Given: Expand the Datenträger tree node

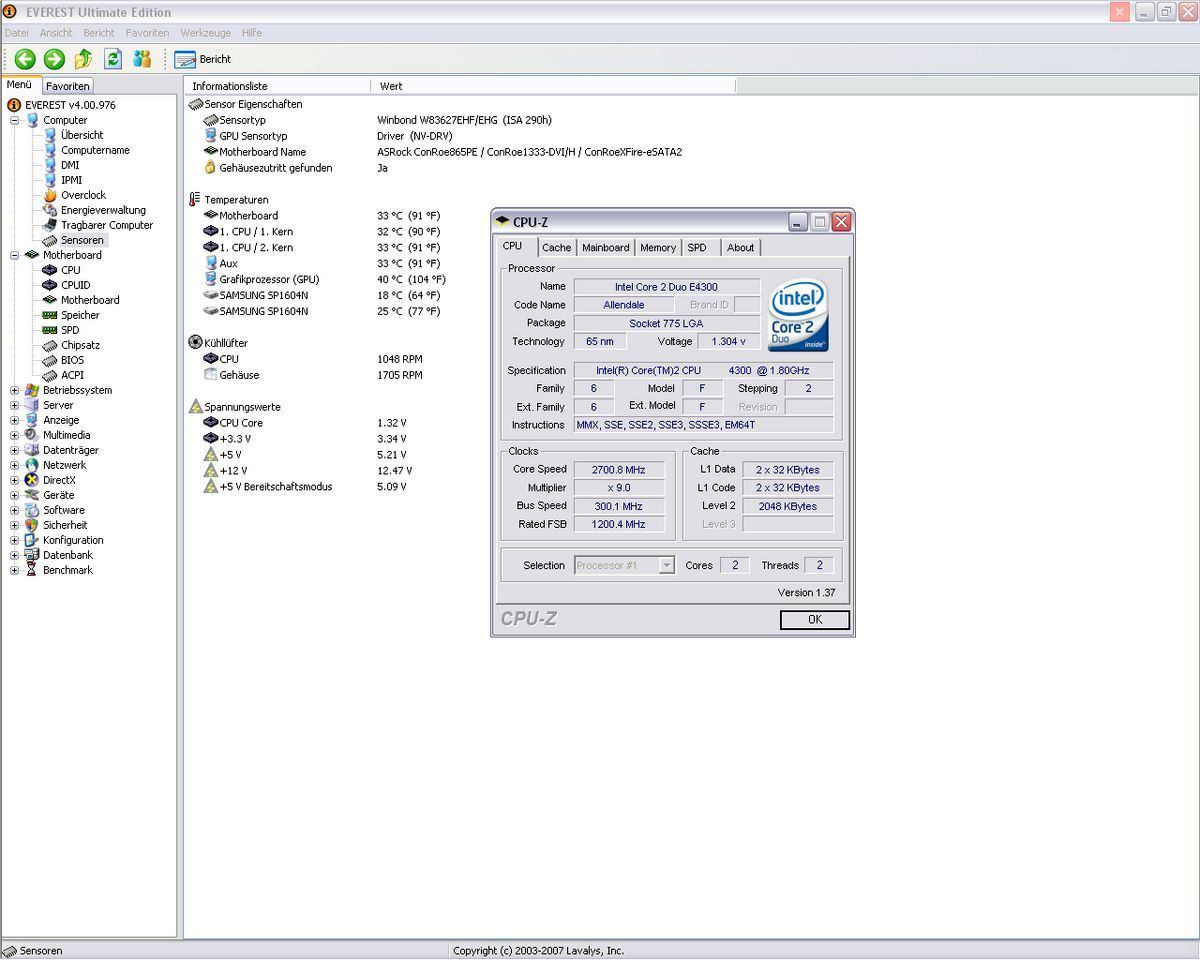Looking at the screenshot, I should pos(15,450).
